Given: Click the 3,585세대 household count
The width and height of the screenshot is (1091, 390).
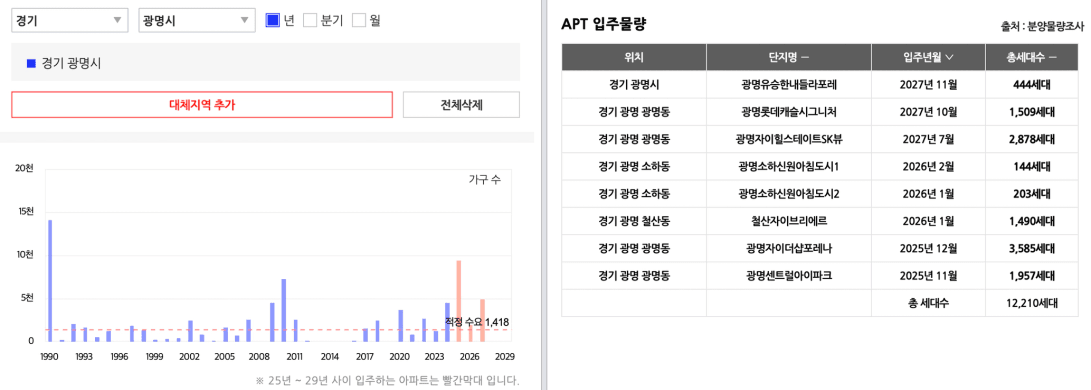Looking at the screenshot, I should 1031,249.
